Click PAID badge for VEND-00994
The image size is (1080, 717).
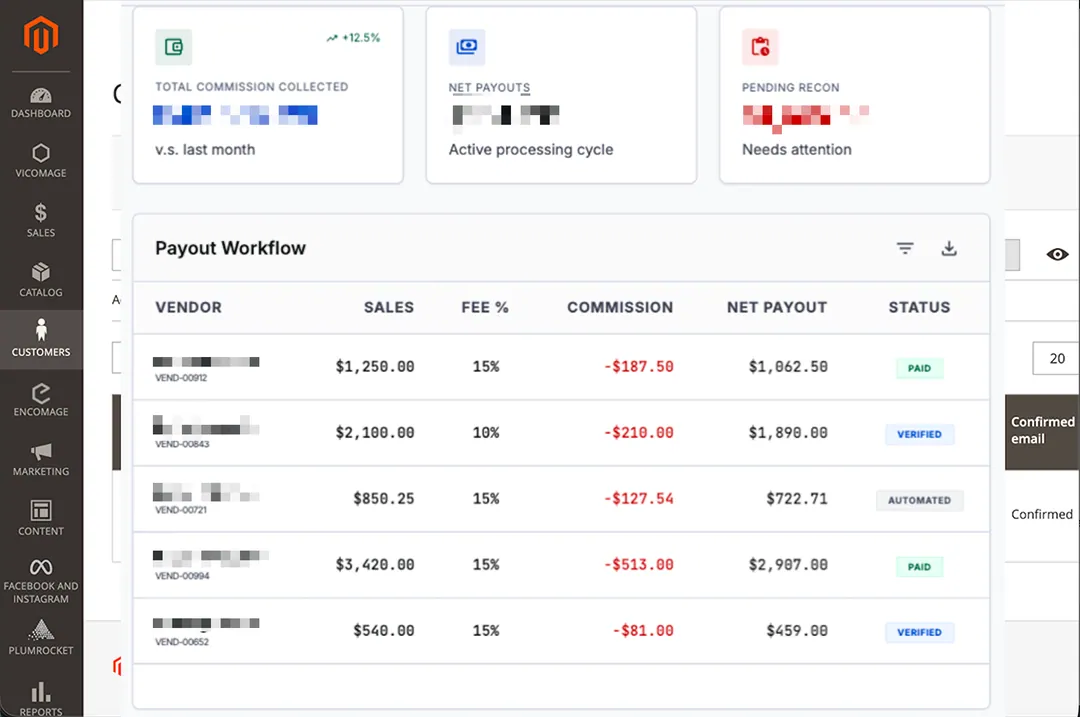(x=920, y=566)
